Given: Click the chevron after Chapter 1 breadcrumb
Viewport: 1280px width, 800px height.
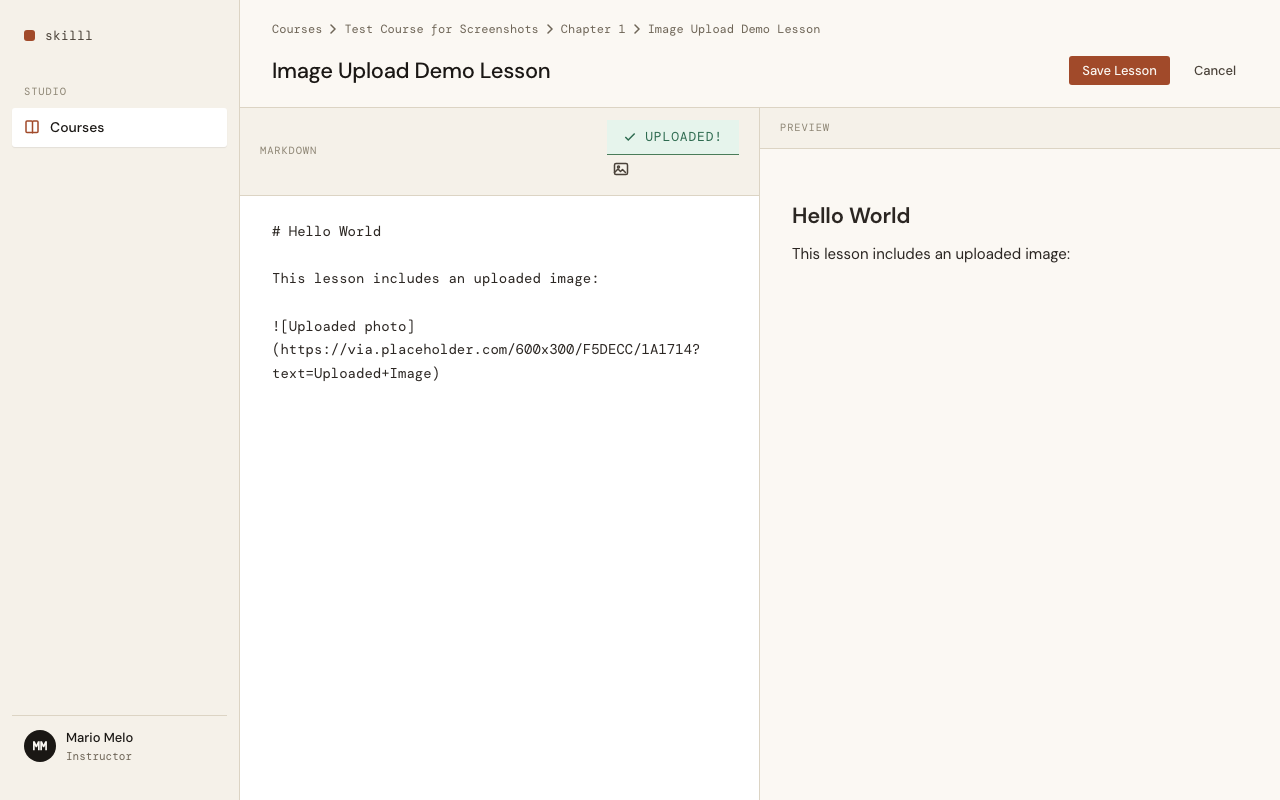Looking at the screenshot, I should point(637,29).
